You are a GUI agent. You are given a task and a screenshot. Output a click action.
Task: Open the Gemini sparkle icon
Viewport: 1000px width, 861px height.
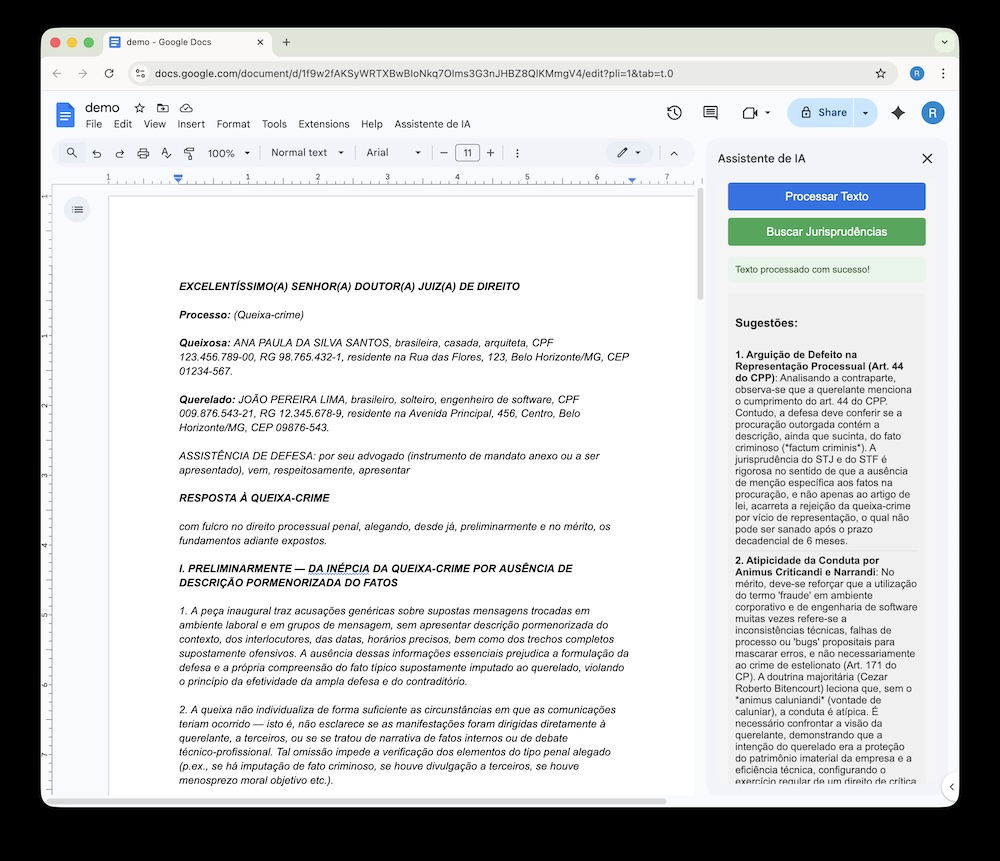(x=898, y=113)
